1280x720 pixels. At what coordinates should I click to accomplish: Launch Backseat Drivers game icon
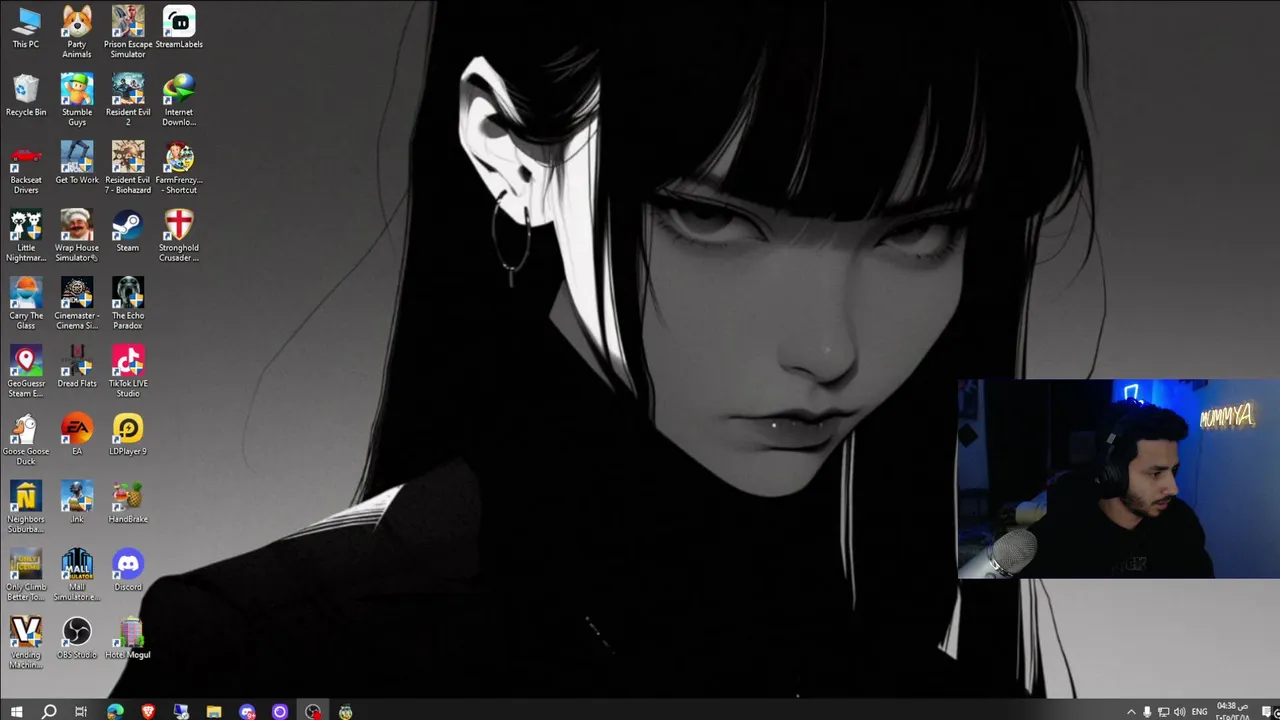26,167
